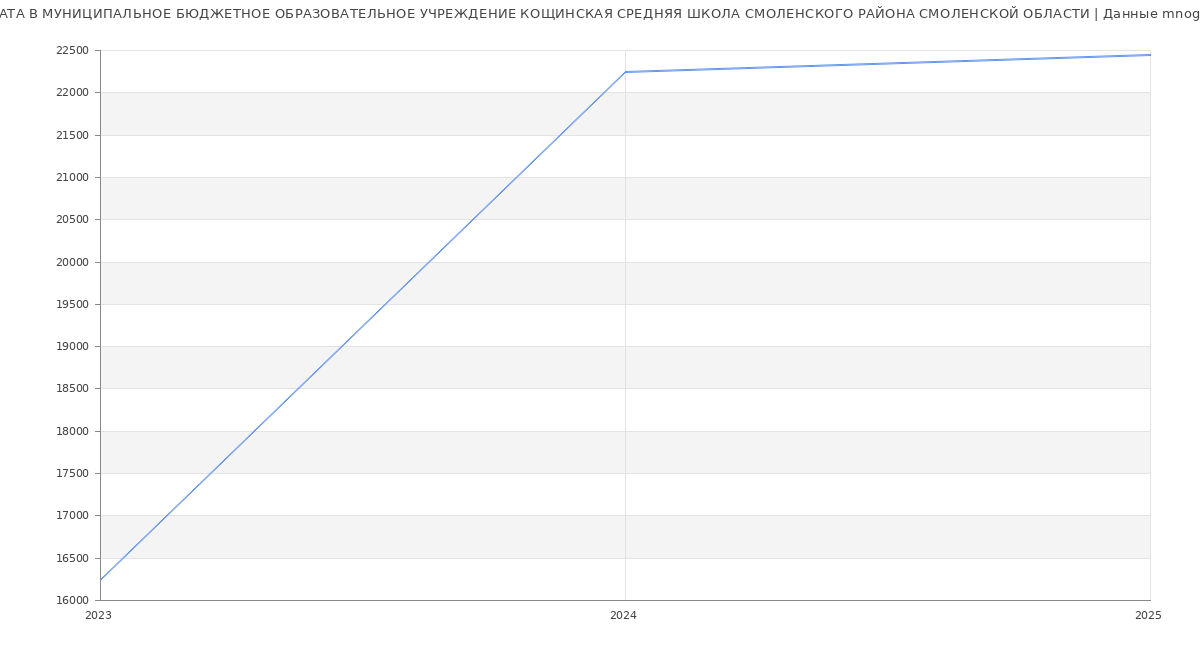Click the 2023 x-axis label

click(99, 616)
